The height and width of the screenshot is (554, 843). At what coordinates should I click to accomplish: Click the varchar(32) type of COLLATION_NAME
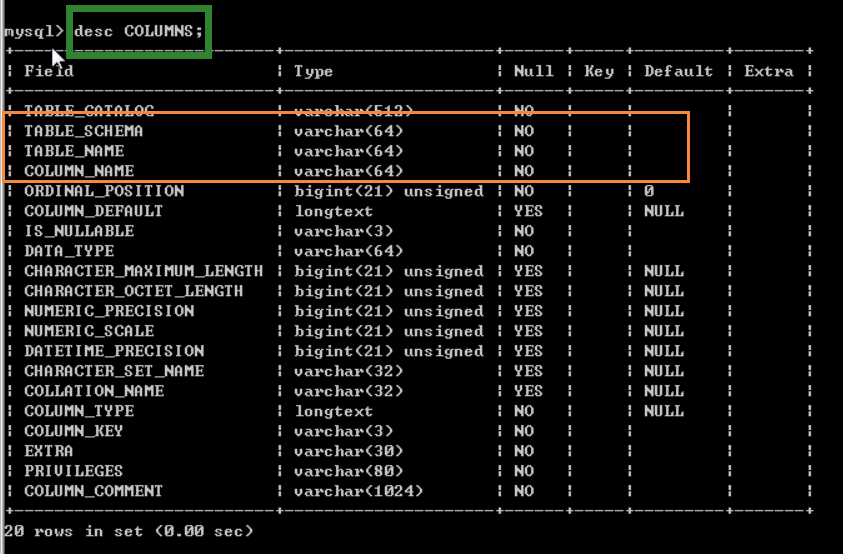point(348,391)
